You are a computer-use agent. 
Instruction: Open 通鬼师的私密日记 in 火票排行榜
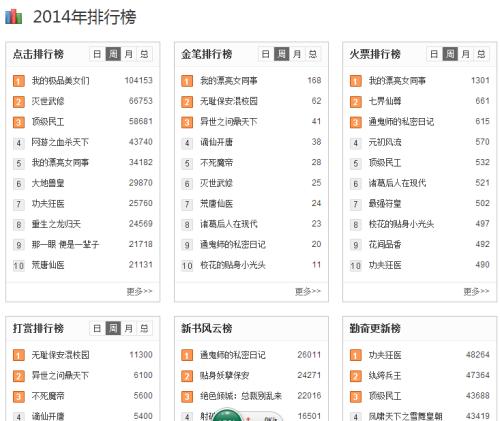point(401,122)
